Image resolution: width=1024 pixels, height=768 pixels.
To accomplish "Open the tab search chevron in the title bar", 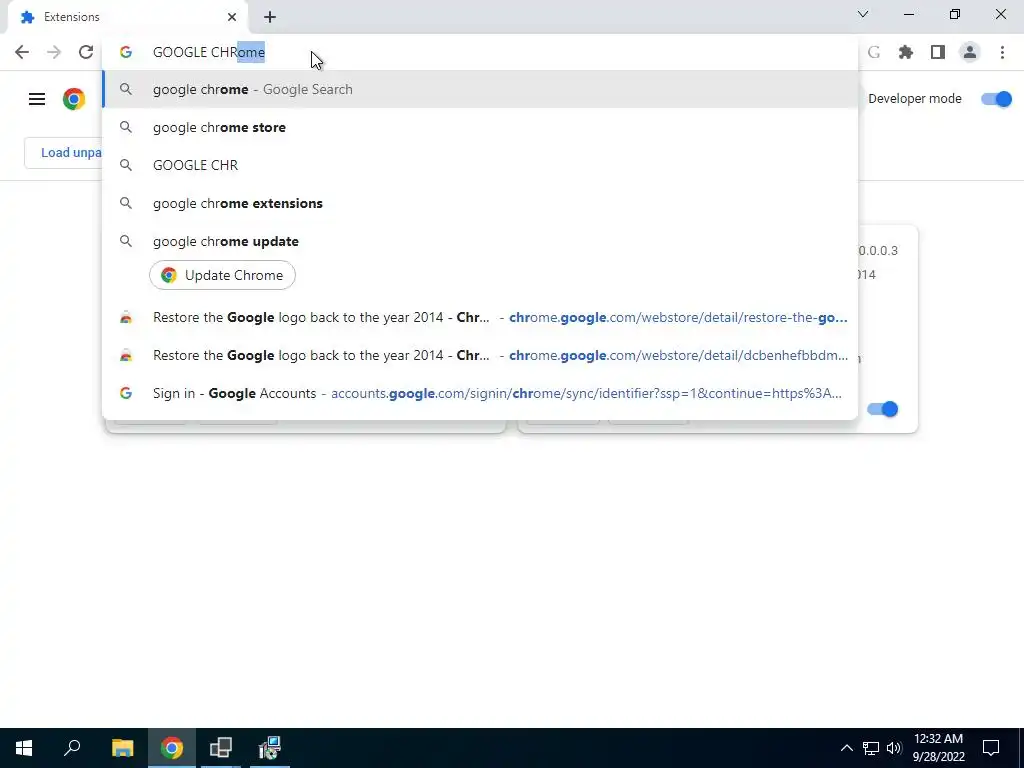I will coord(863,14).
